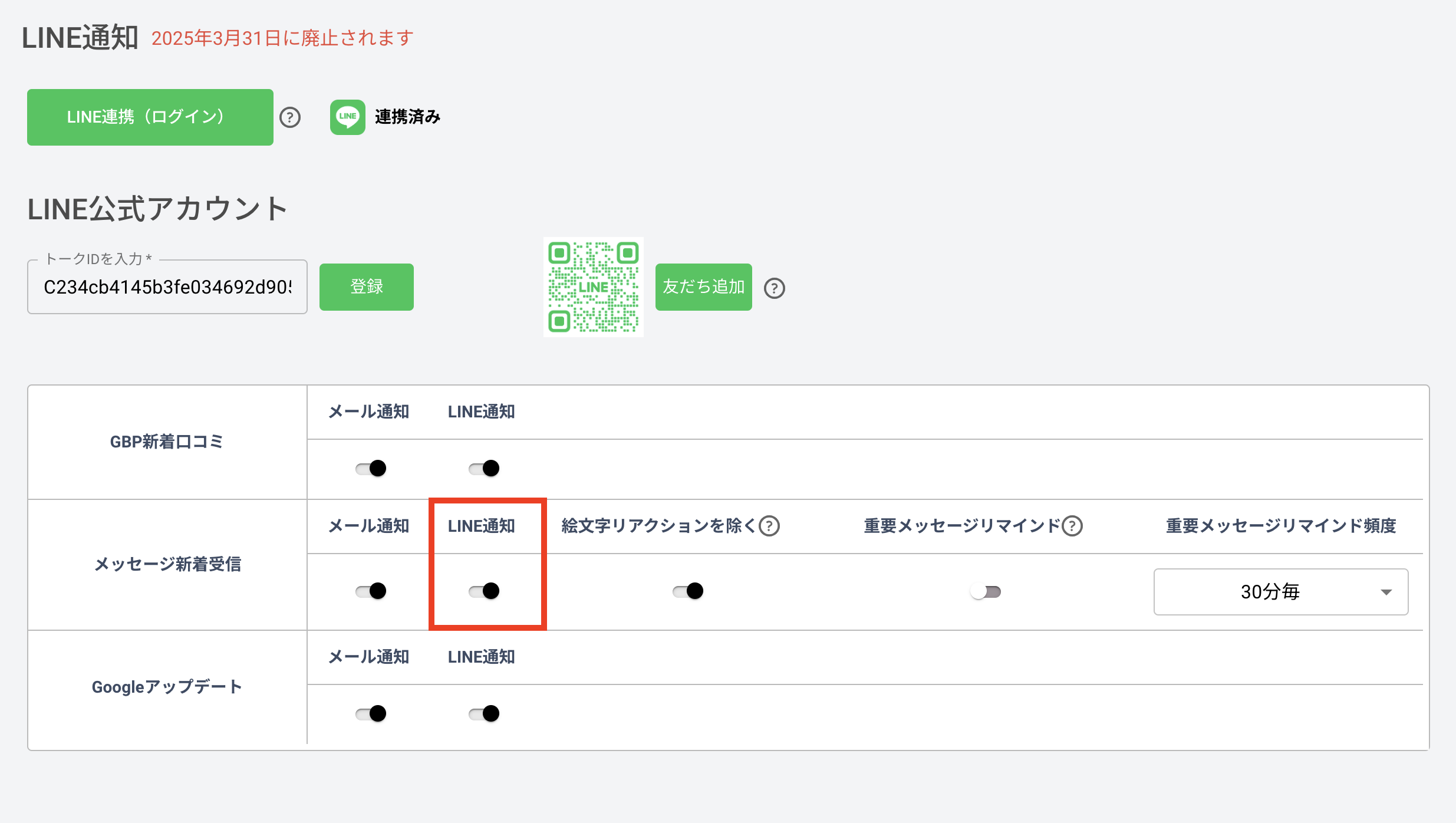This screenshot has width=1456, height=823.
Task: Click help icon for 重要メッセージリマインド
Action: click(x=1072, y=525)
